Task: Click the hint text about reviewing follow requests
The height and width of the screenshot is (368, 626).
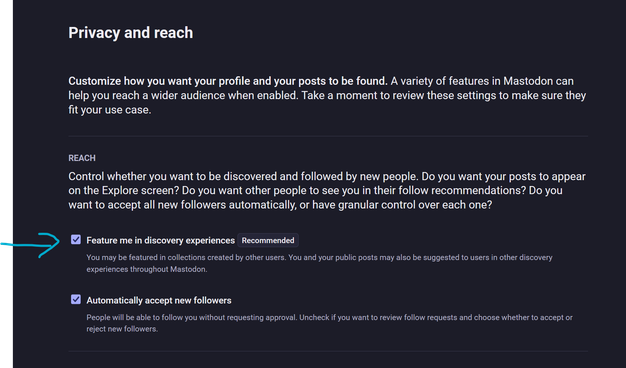Action: [329, 323]
